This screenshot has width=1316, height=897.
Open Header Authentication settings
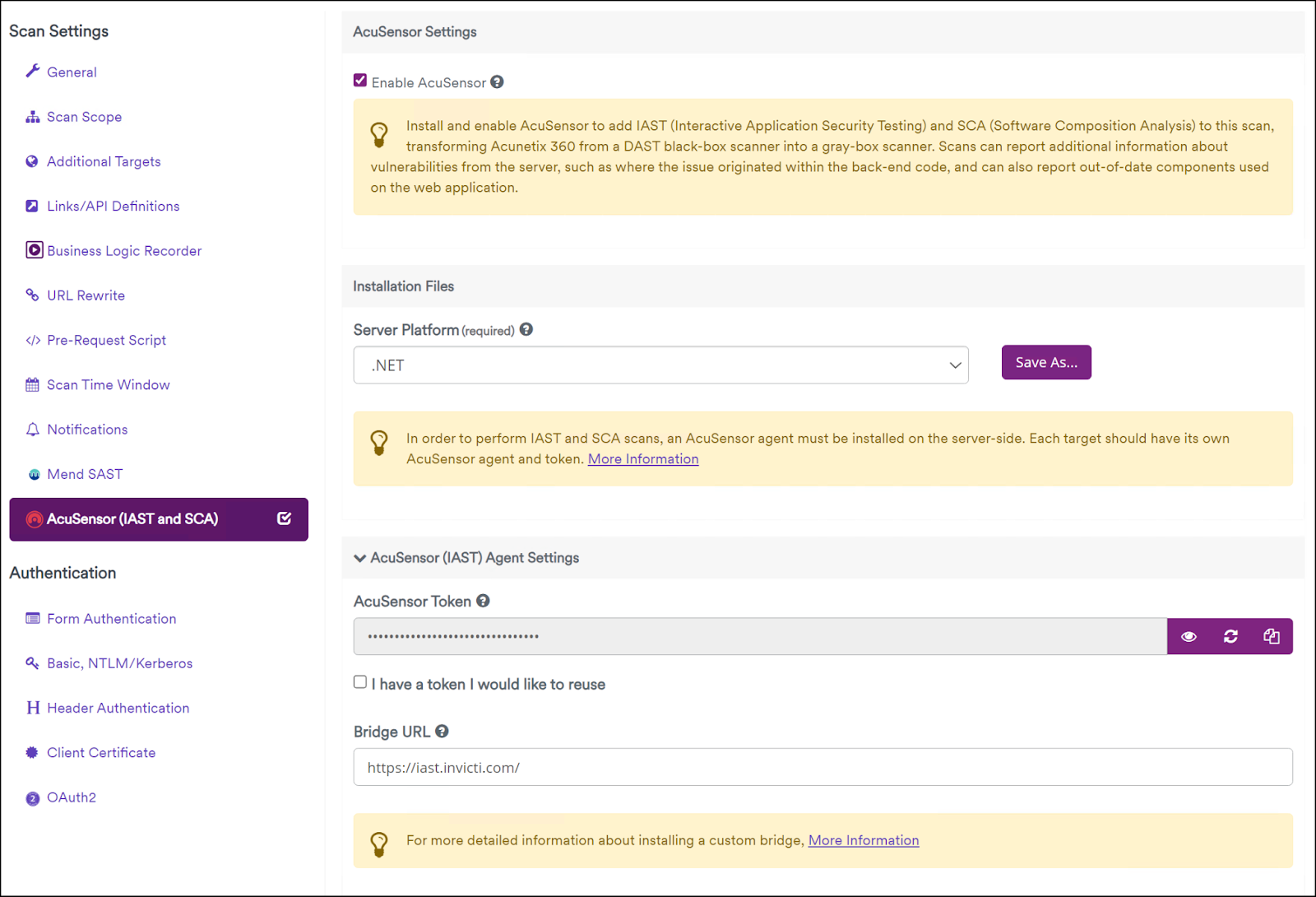pyautogui.click(x=118, y=708)
